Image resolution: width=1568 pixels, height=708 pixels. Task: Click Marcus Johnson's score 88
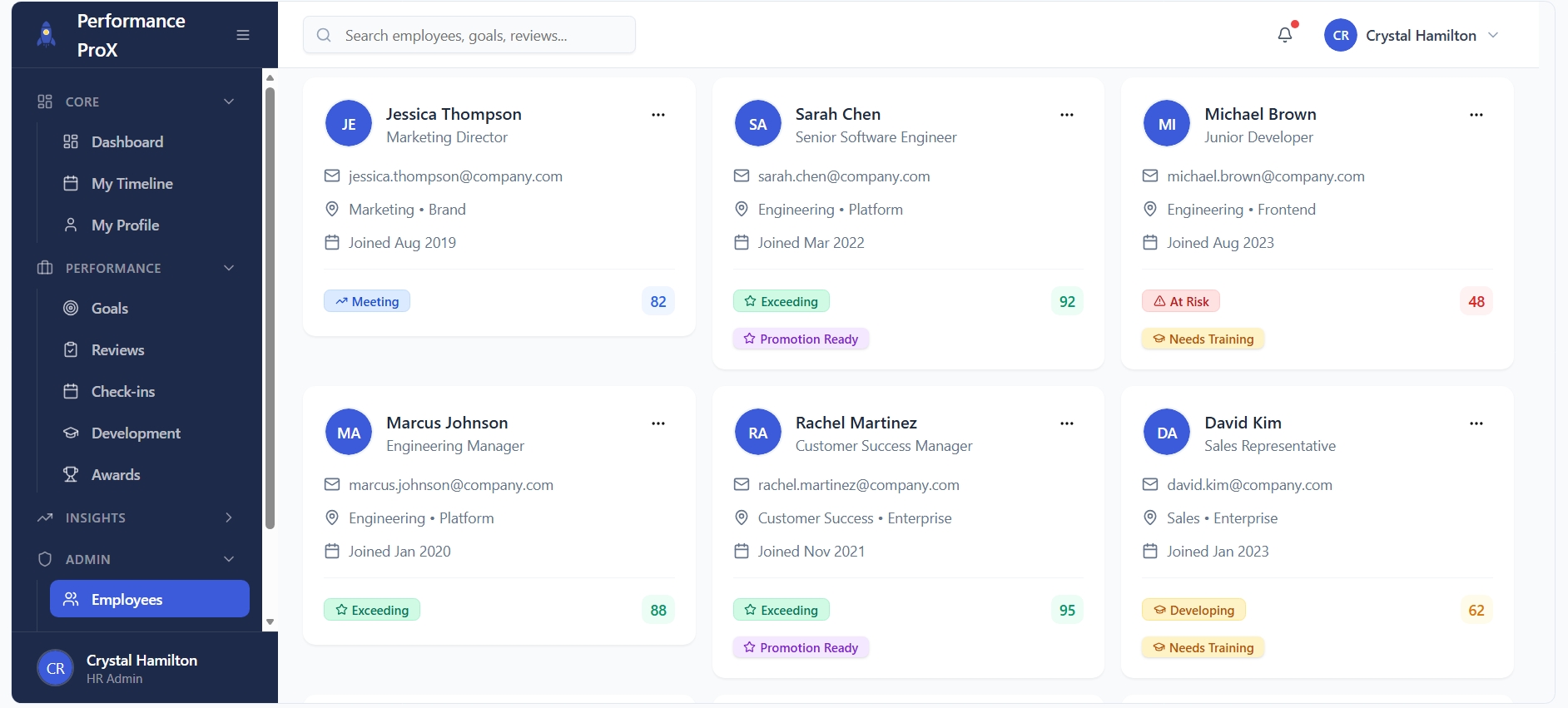658,610
